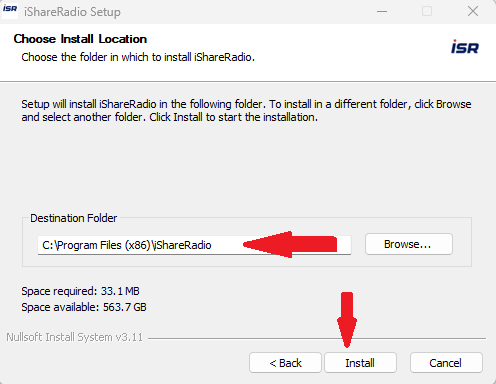The image size is (496, 384).
Task: Click the blue iSR logo in header
Action: (465, 47)
